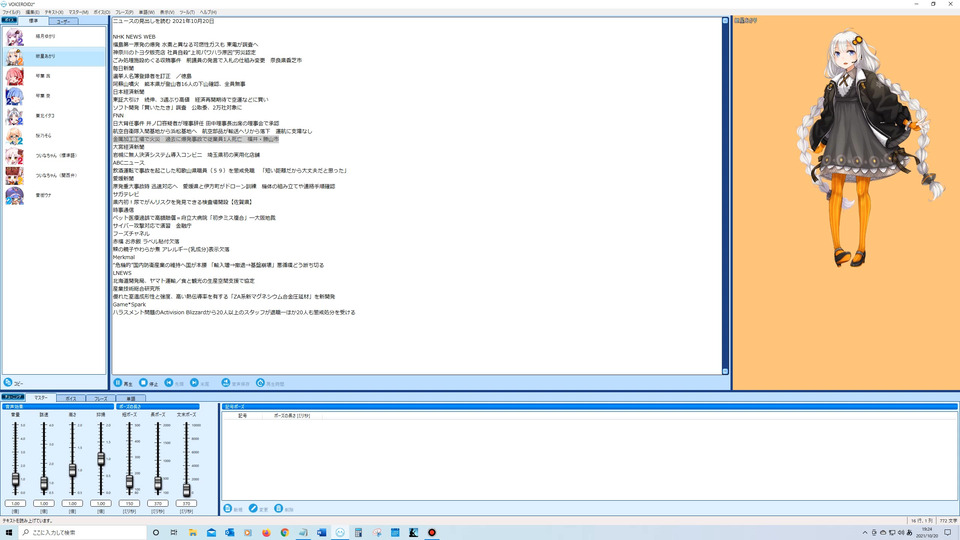Choose the 琴葉 葵 voice avatar
The width and height of the screenshot is (960, 540).
click(x=15, y=96)
